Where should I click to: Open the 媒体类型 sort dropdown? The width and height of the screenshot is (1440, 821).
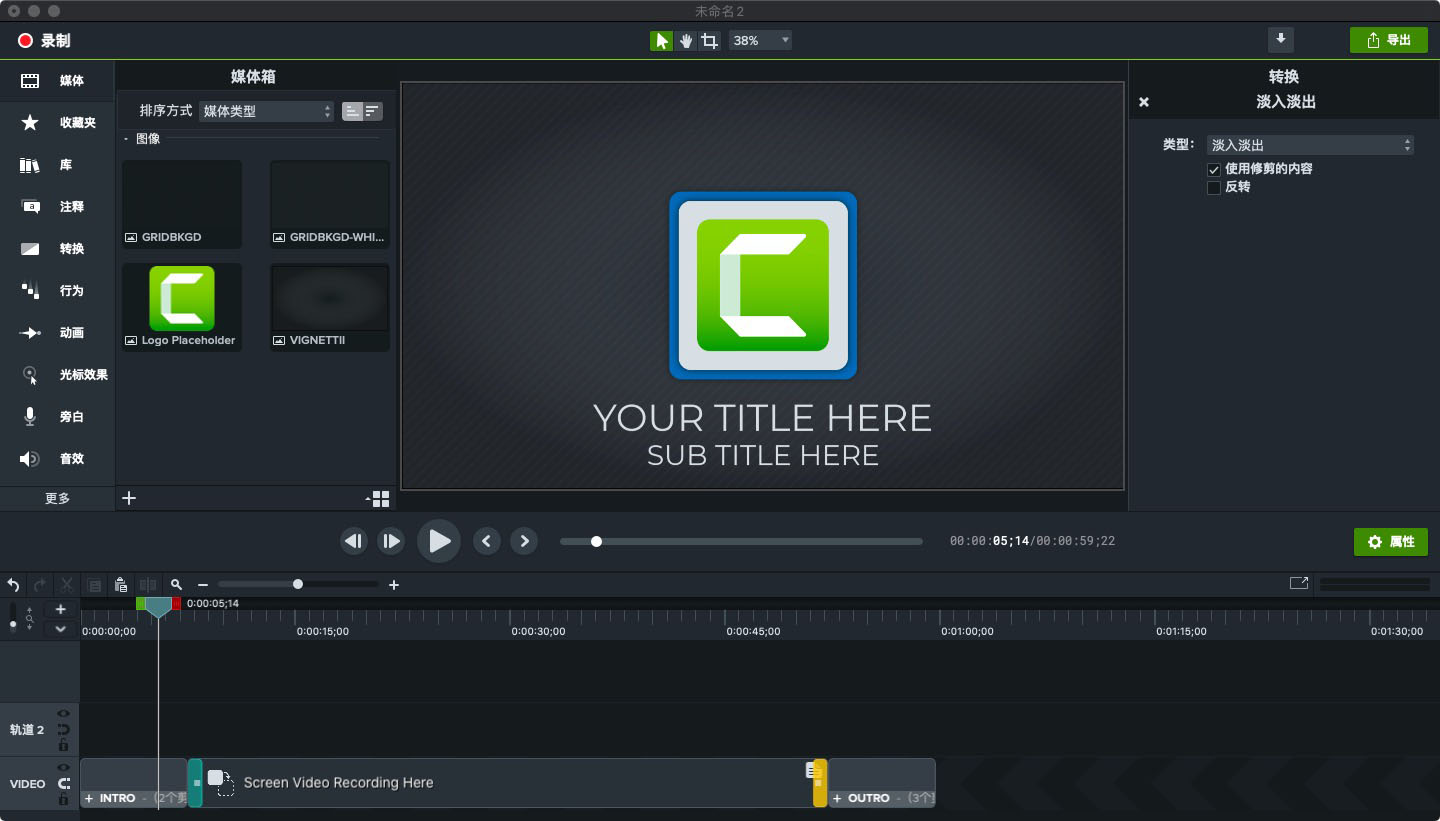[x=266, y=111]
